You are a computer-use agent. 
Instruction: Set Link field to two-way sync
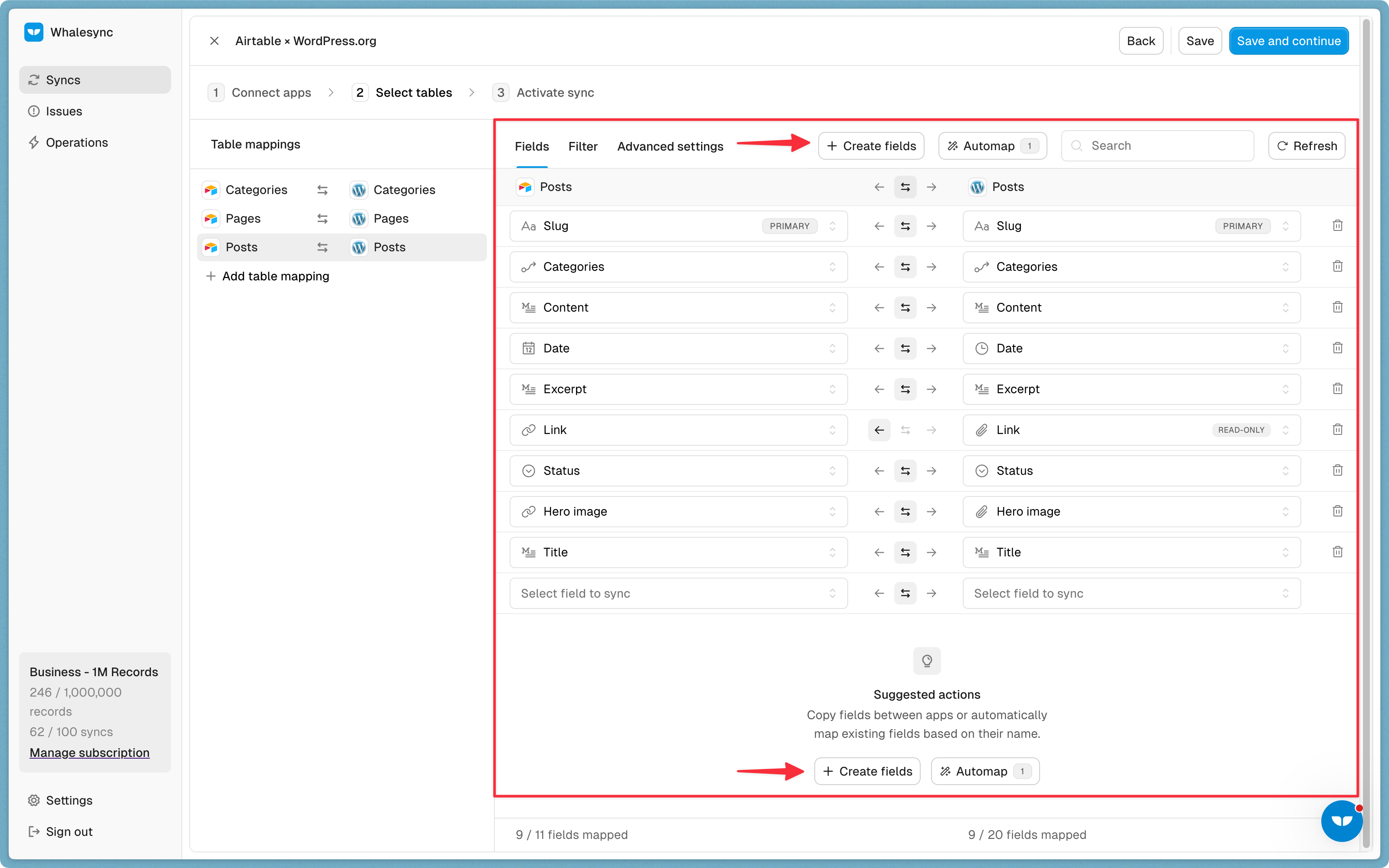pos(905,430)
